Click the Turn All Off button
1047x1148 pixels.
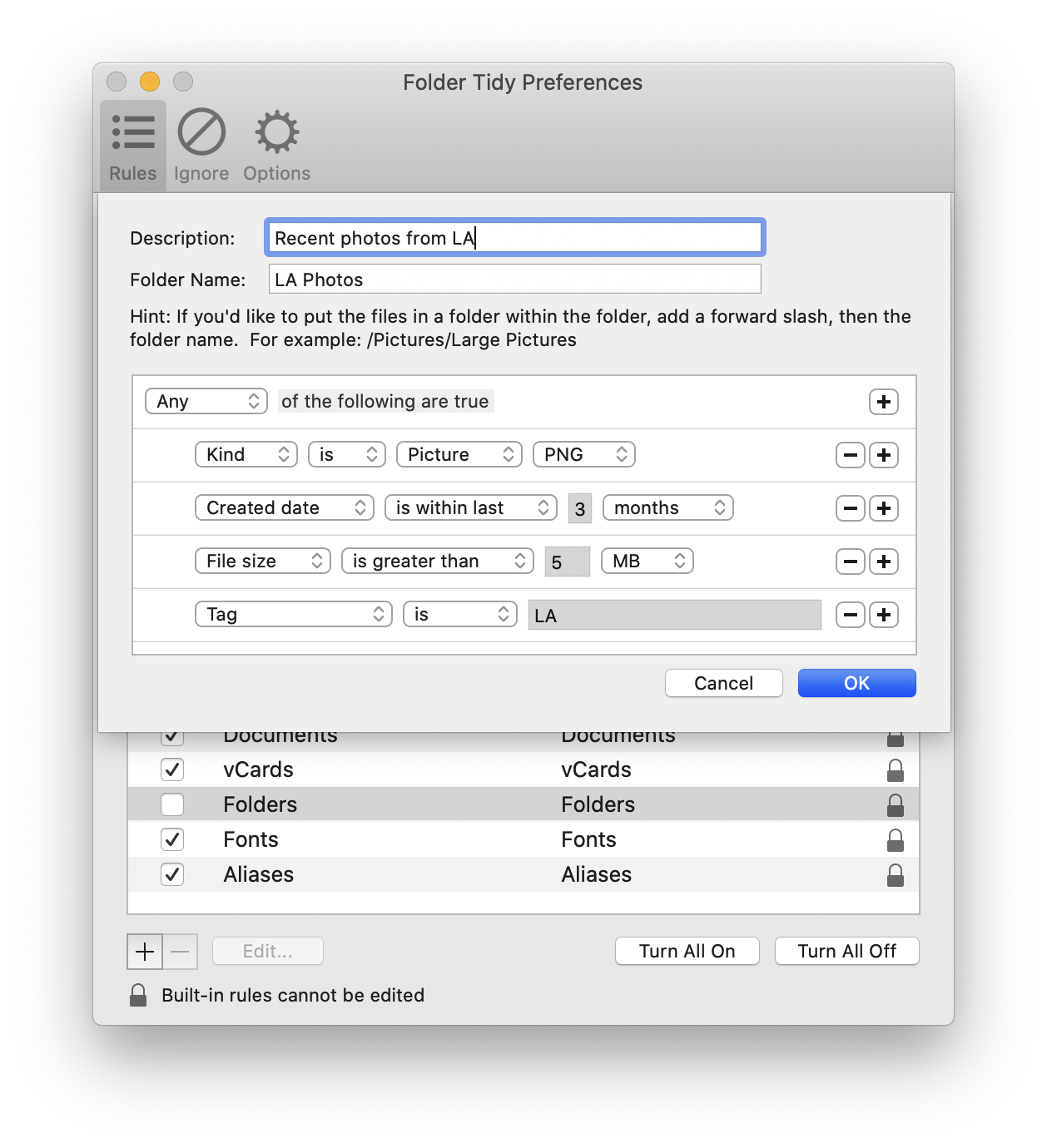pyautogui.click(x=846, y=951)
